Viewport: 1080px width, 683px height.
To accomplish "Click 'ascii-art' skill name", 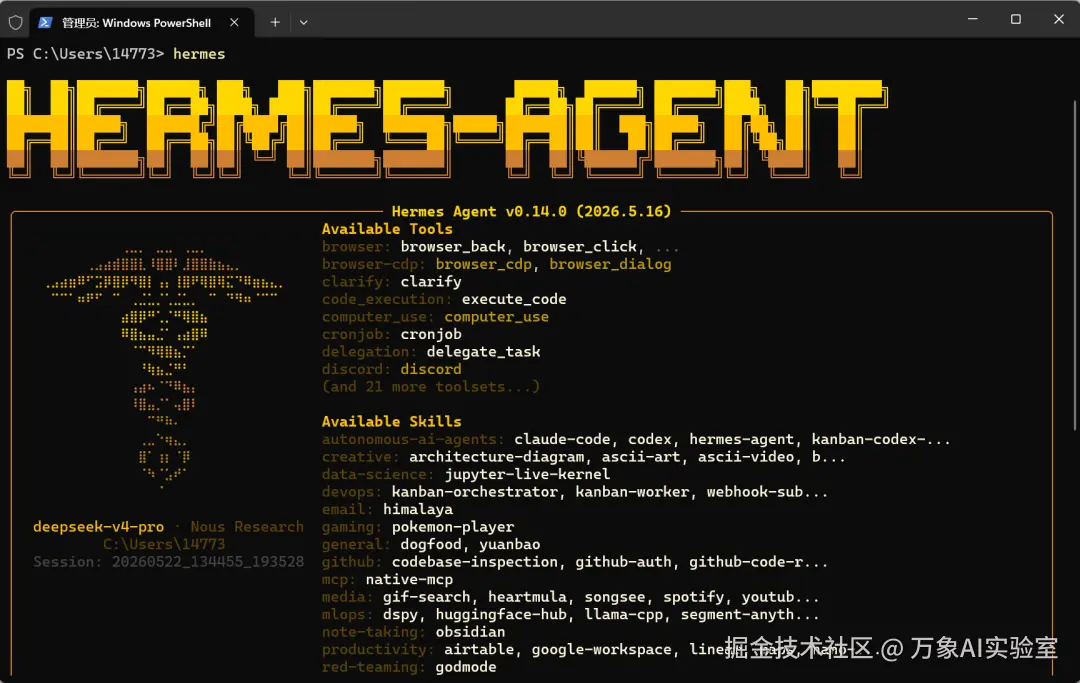I will 641,456.
